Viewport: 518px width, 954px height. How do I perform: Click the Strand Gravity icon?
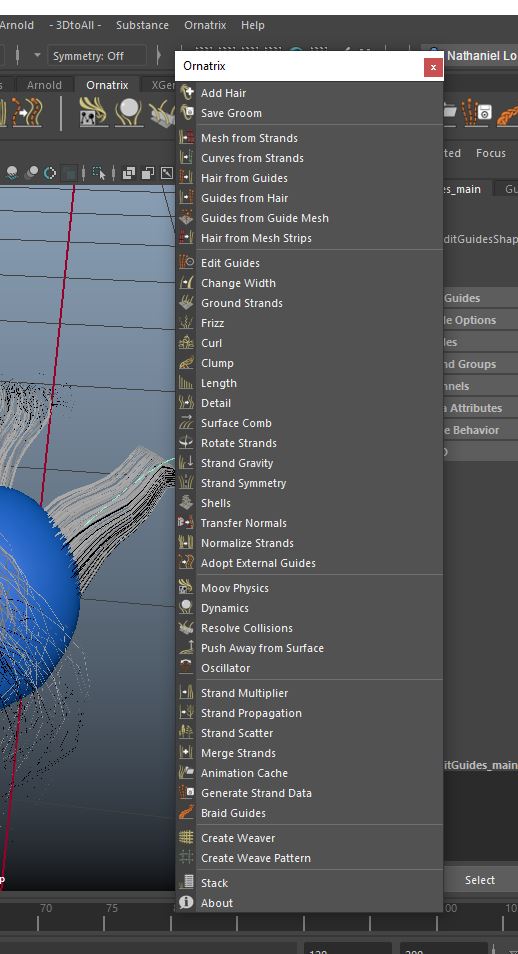[186, 462]
